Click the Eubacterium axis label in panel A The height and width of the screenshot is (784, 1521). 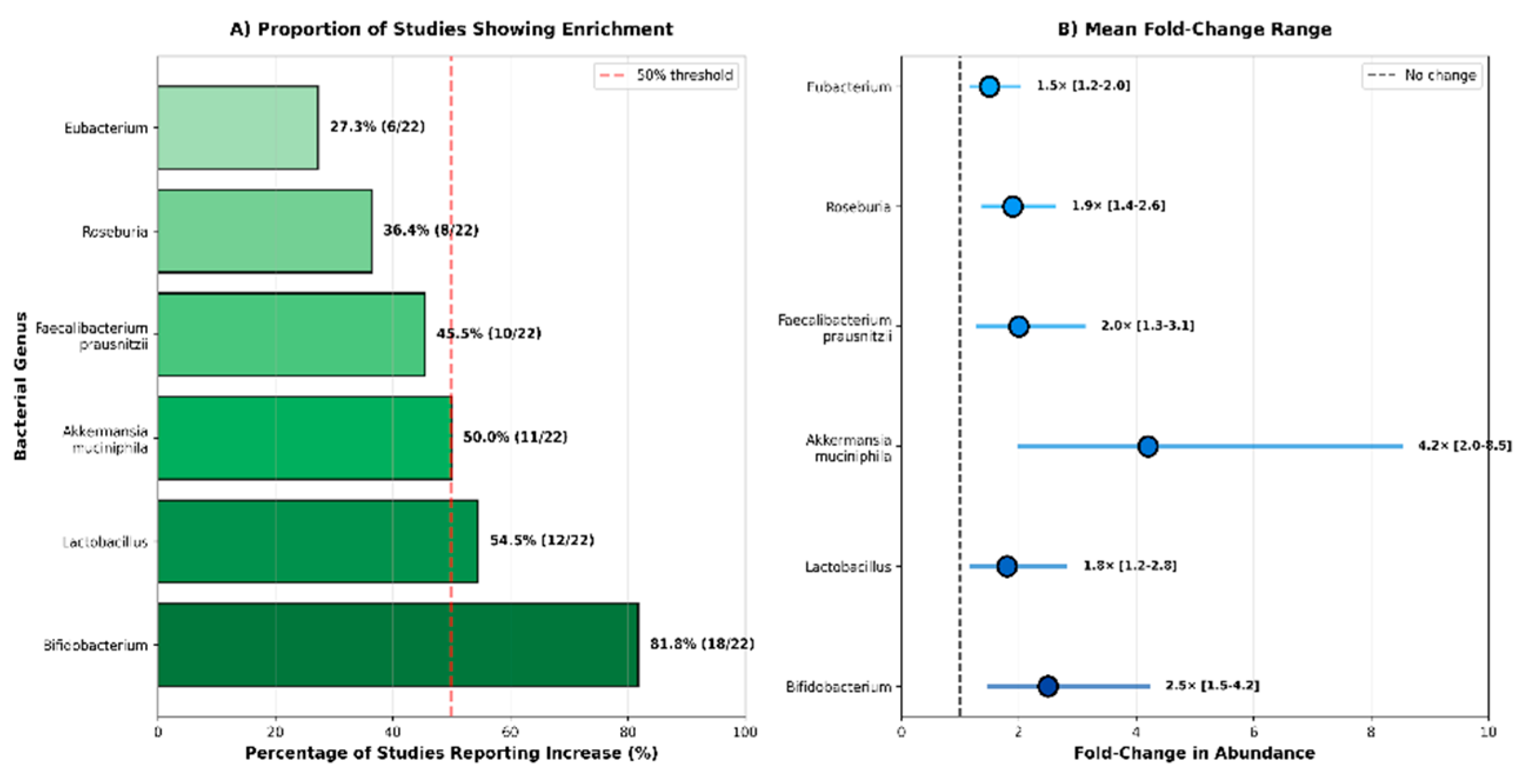(x=106, y=128)
